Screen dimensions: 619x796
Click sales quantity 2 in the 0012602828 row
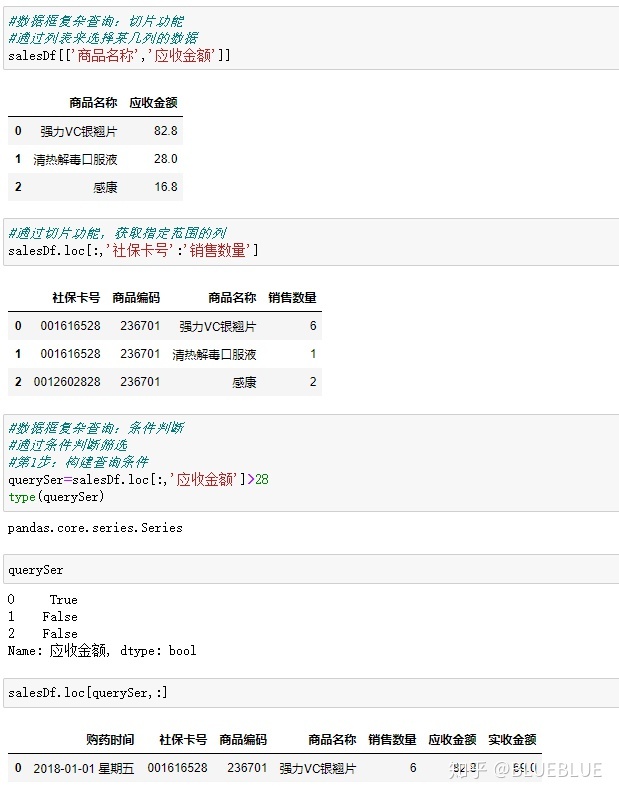coord(313,382)
